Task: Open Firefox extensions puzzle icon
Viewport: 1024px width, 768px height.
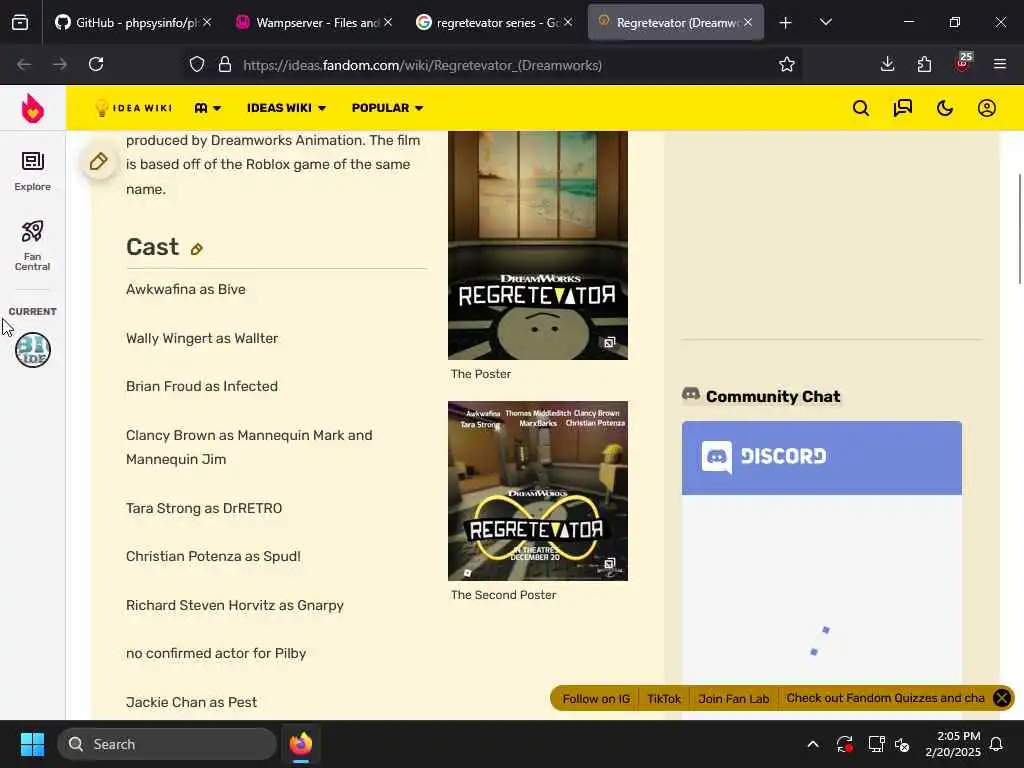Action: coord(924,64)
